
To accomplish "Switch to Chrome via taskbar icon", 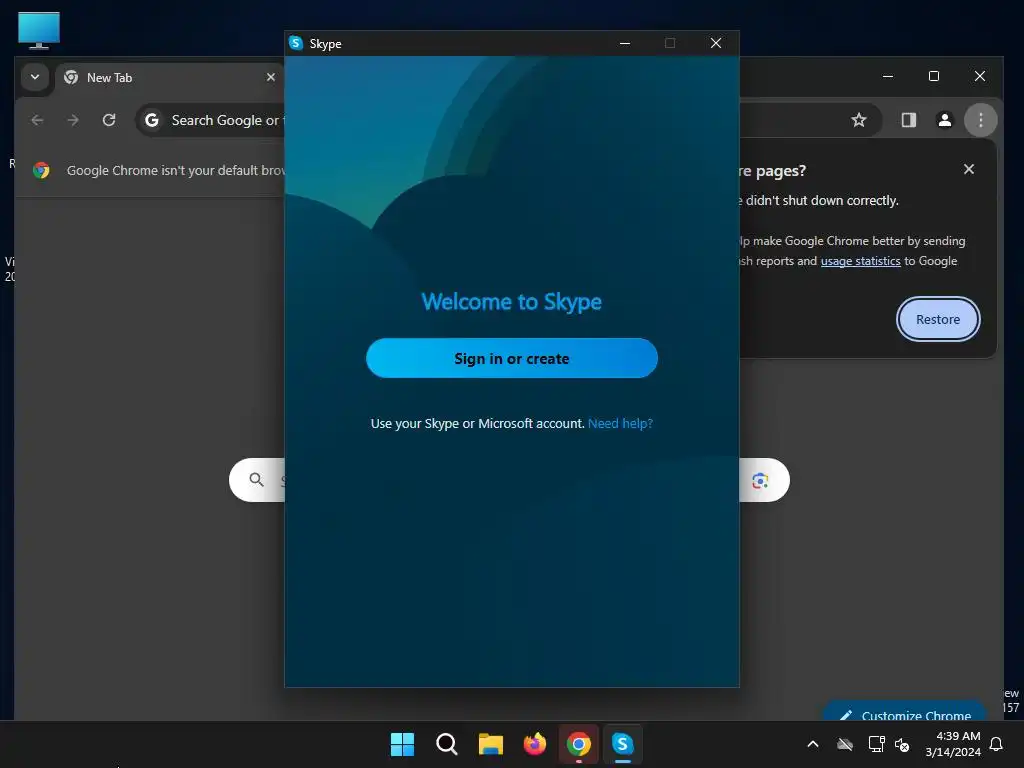I will click(x=579, y=744).
